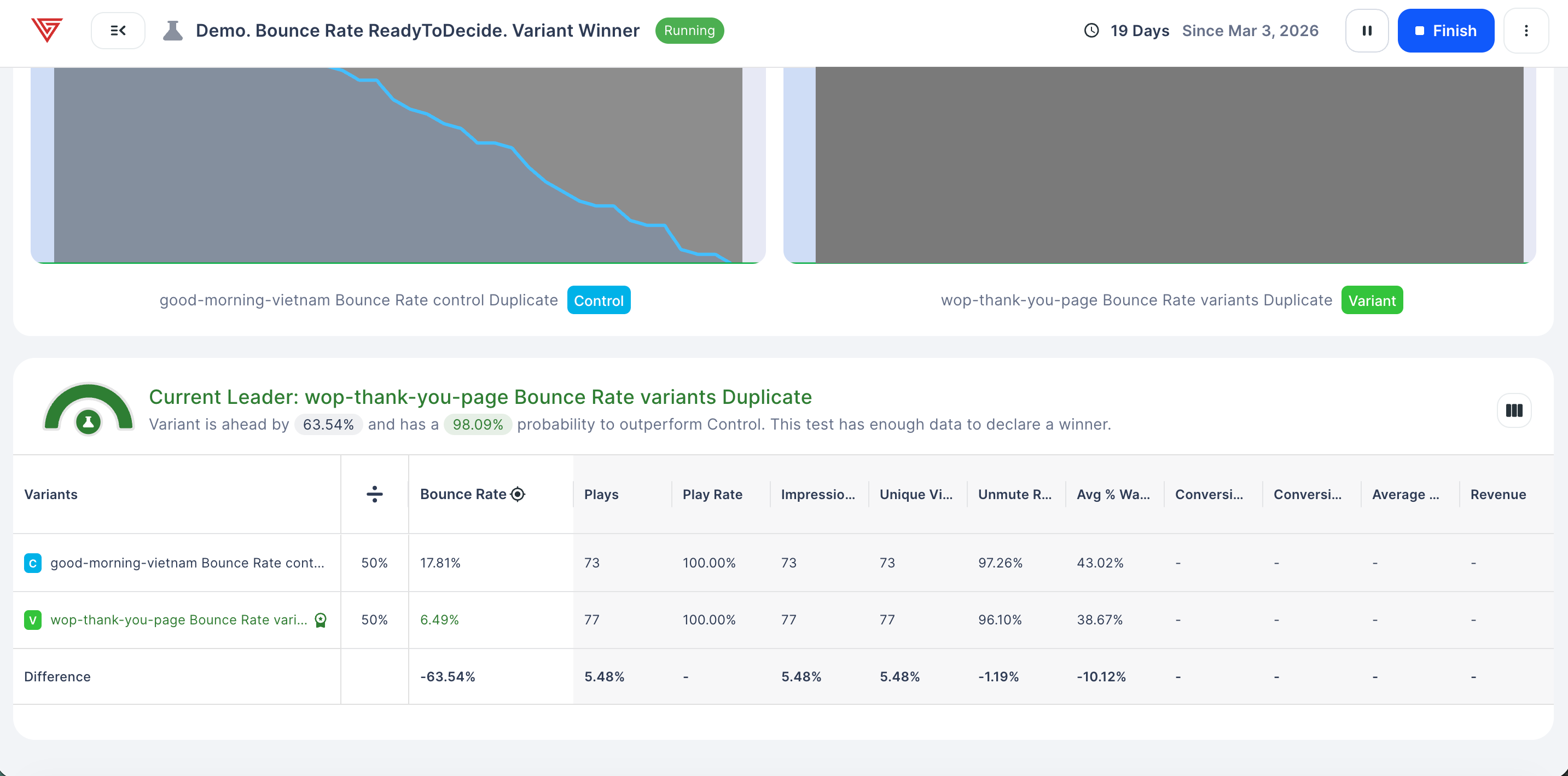The image size is (1568, 776).
Task: Select the green Variant label badge
Action: point(1372,300)
